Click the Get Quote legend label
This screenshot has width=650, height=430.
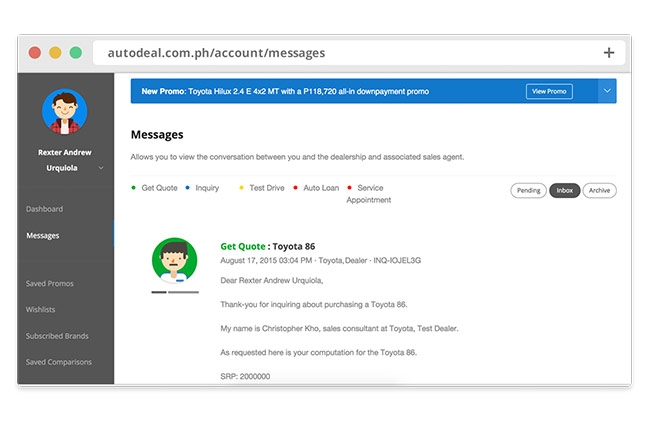160,188
